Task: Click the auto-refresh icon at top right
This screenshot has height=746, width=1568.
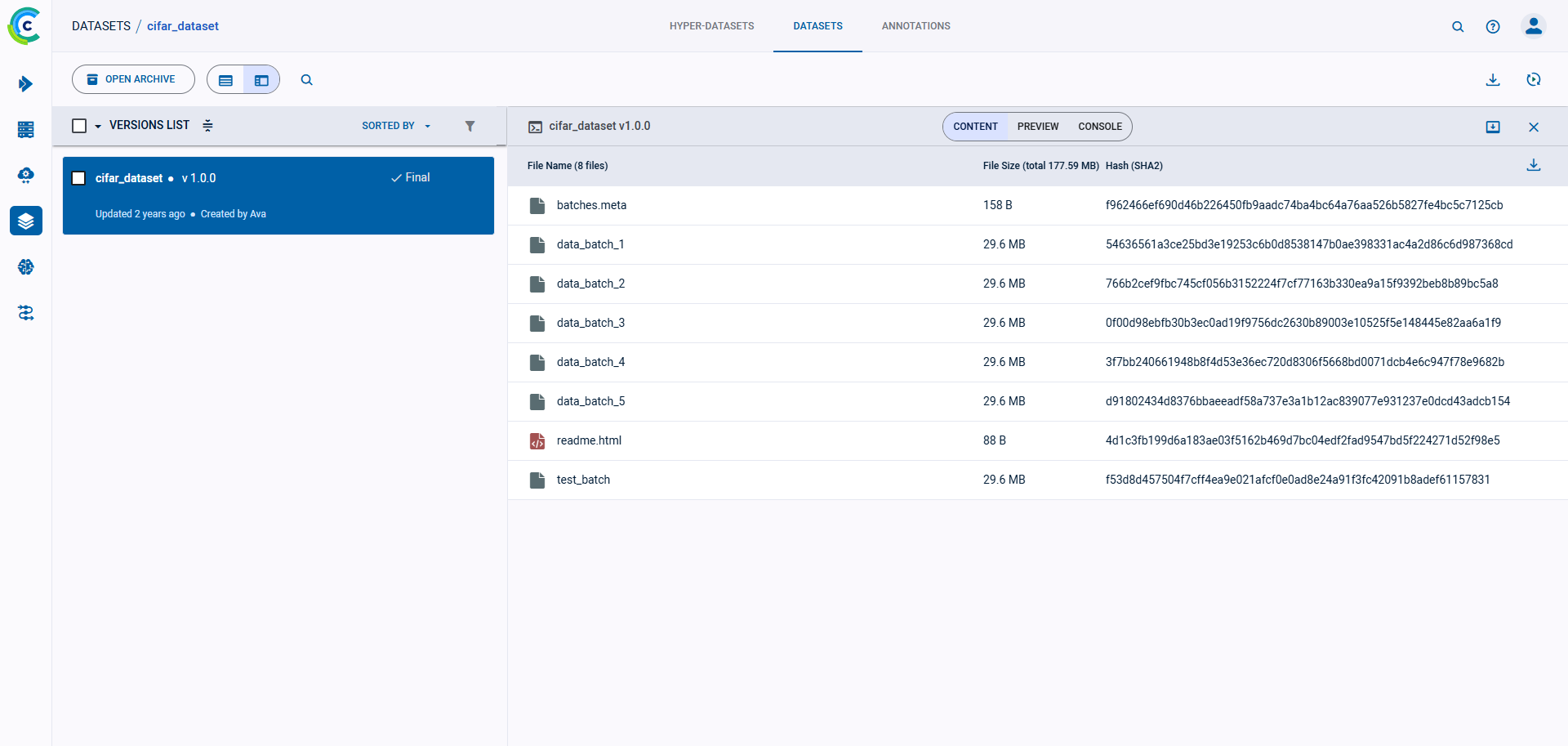Action: (1533, 79)
